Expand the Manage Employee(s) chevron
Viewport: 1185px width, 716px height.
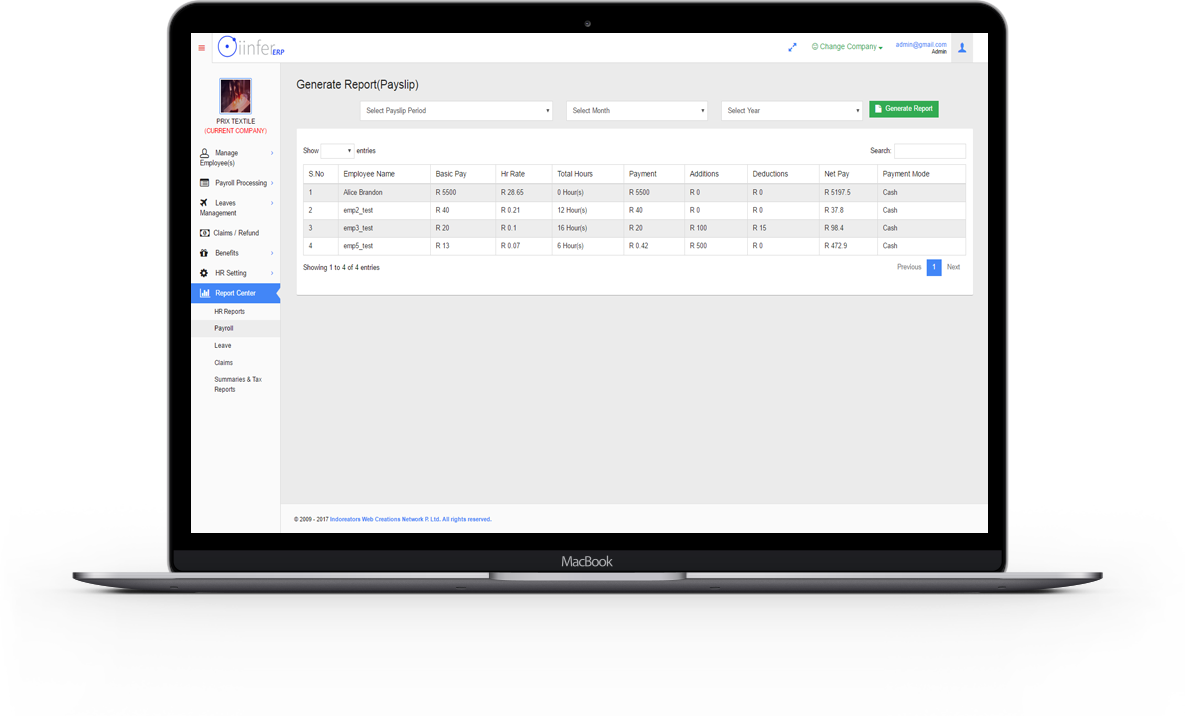click(272, 153)
